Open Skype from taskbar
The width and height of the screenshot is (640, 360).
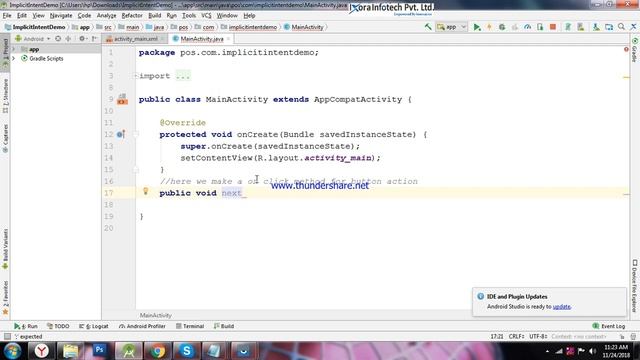coord(186,350)
